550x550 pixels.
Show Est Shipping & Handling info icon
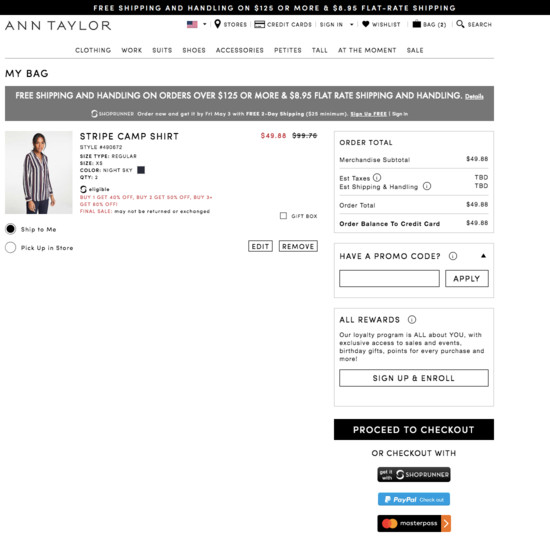point(427,186)
